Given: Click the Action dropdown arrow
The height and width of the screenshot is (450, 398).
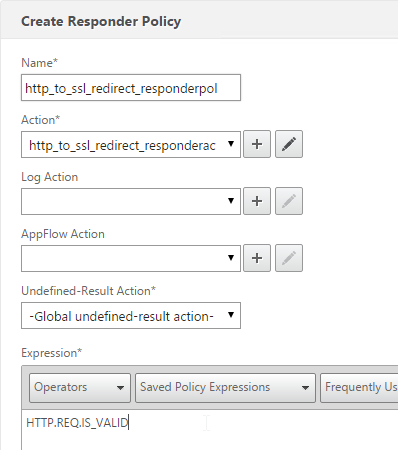Looking at the screenshot, I should coord(231,144).
